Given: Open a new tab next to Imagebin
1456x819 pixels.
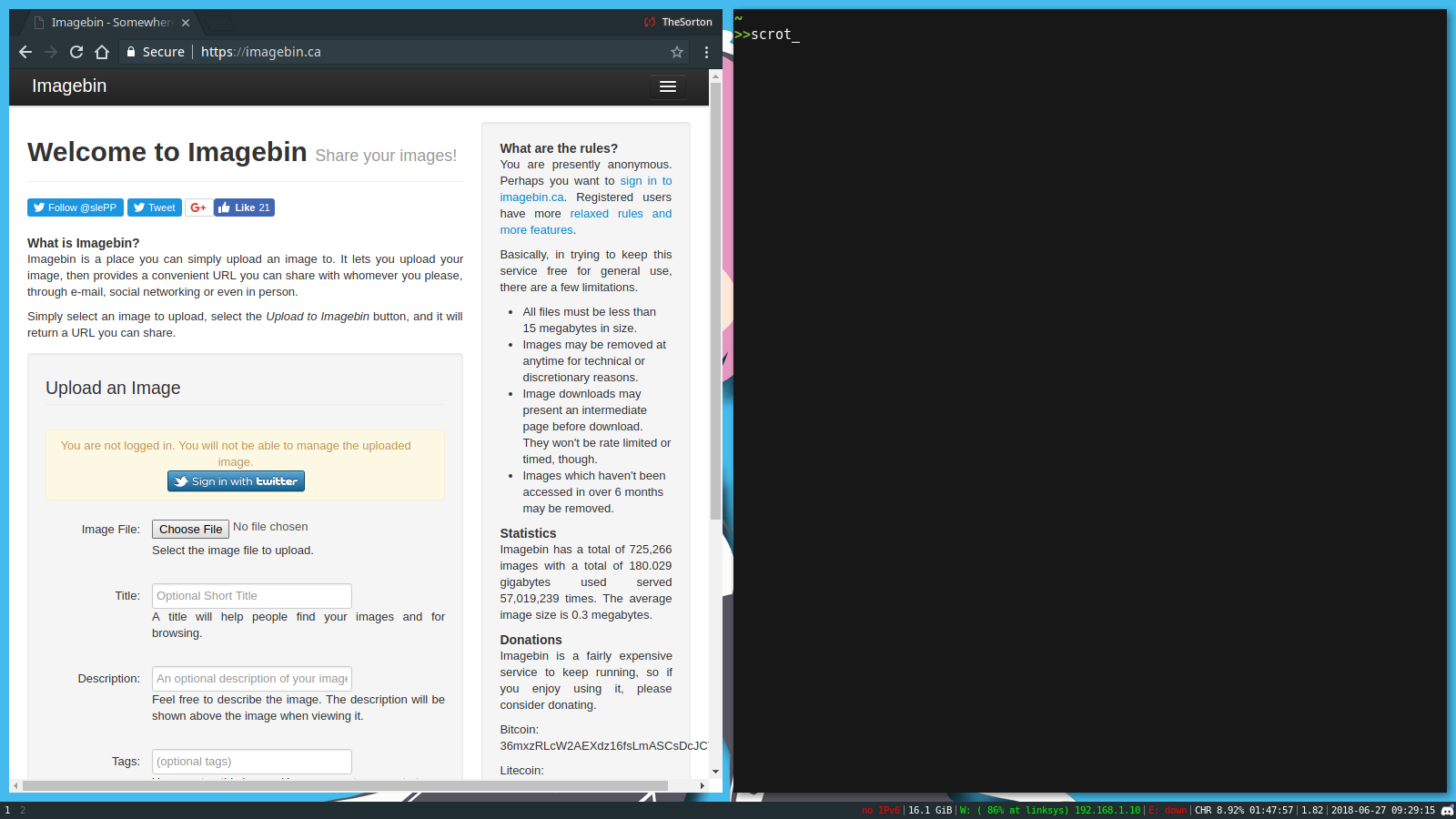Looking at the screenshot, I should (220, 23).
